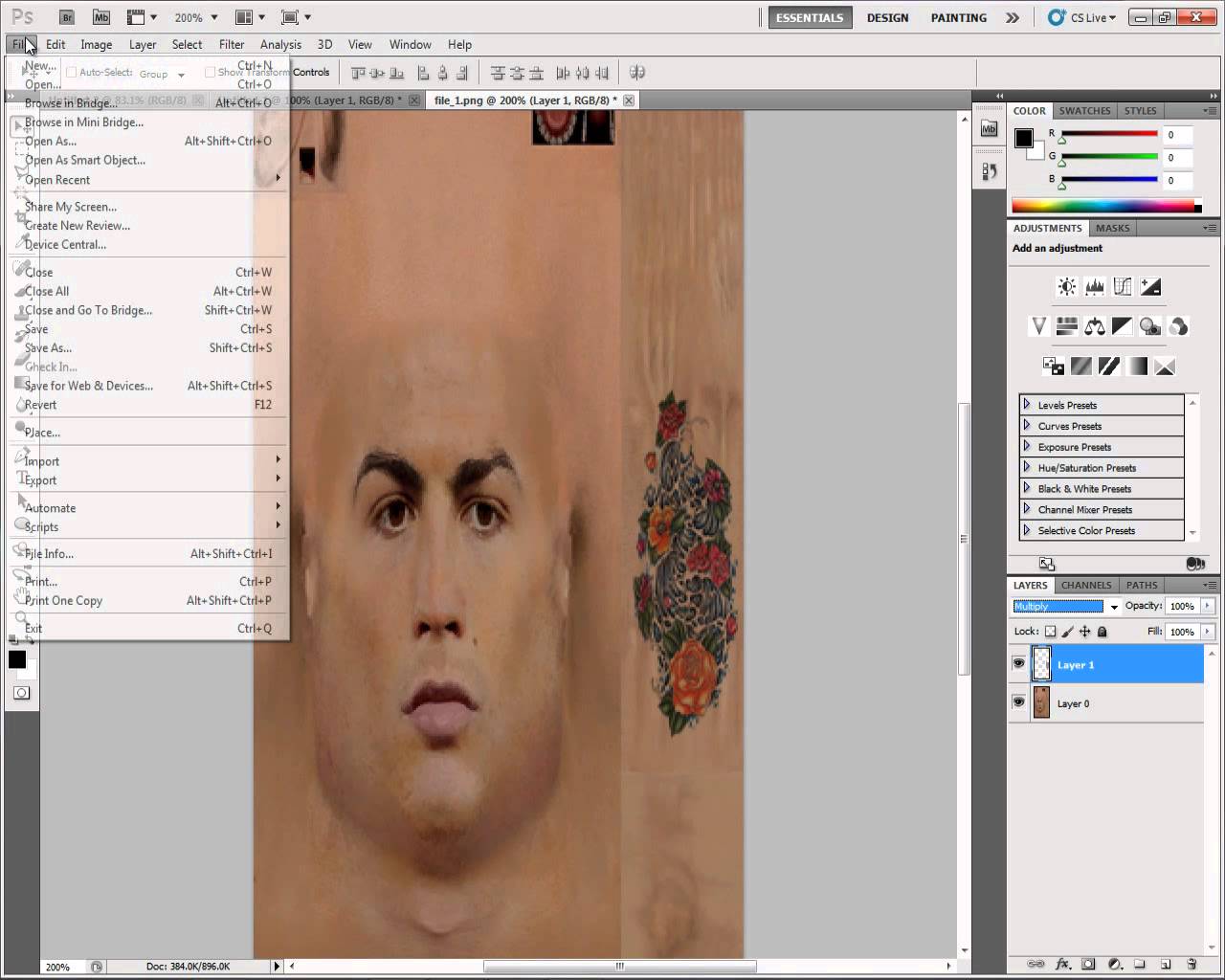Screen dimensions: 1225x980
Task: Click the color spectrum ramp
Action: [1103, 206]
